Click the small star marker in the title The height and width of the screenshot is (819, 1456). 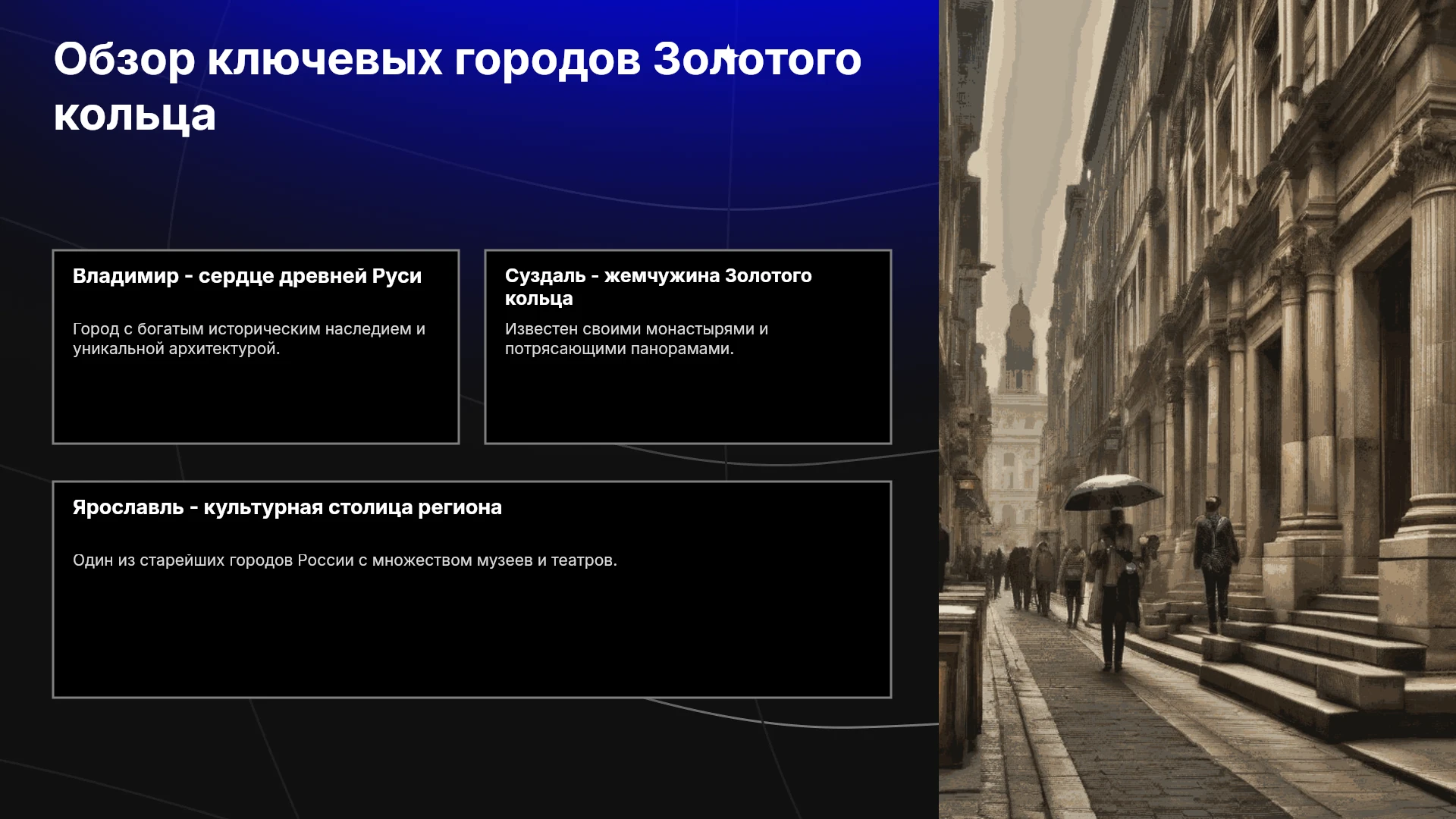point(729,54)
